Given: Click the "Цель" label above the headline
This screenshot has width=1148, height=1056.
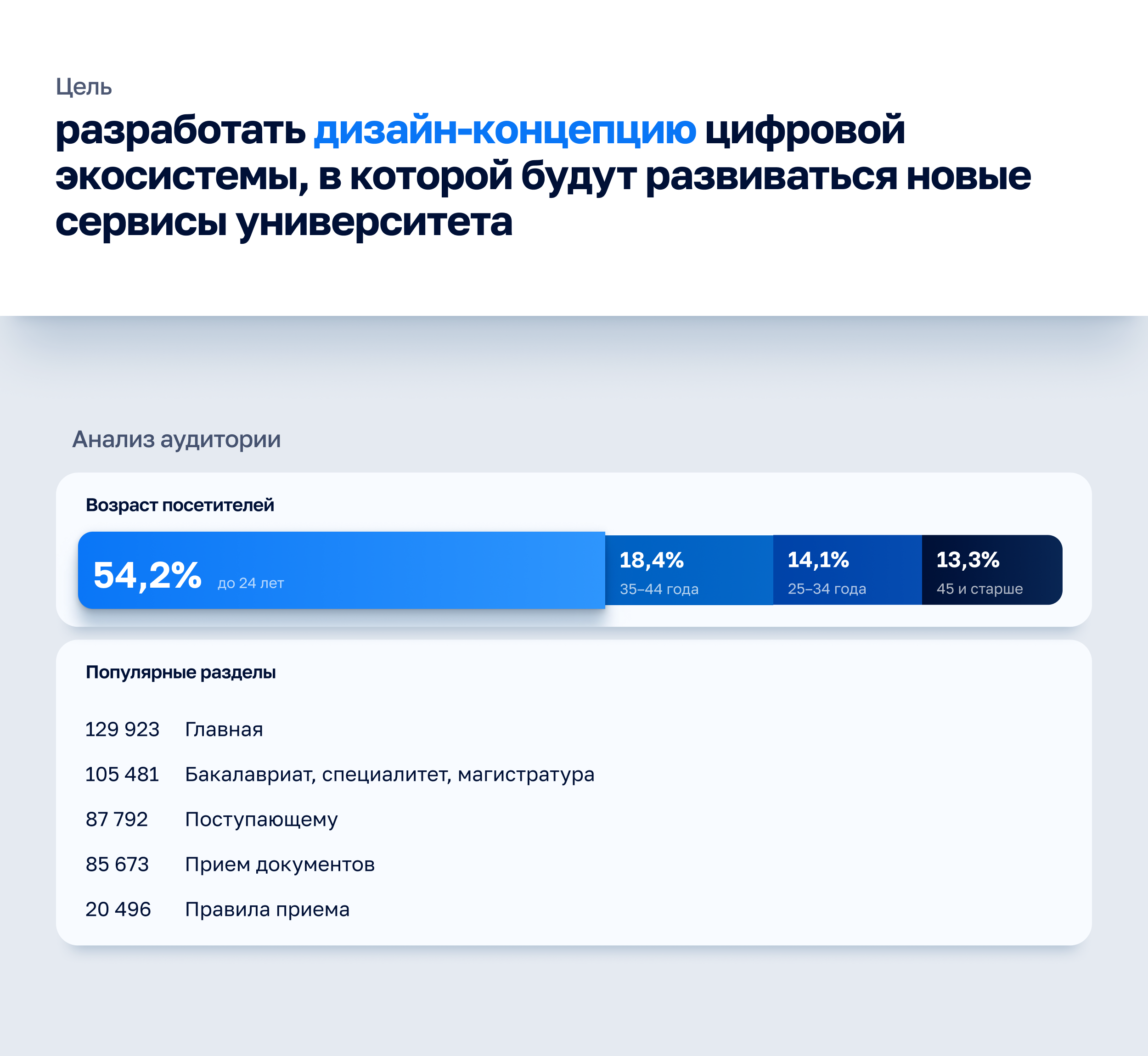Looking at the screenshot, I should point(84,87).
